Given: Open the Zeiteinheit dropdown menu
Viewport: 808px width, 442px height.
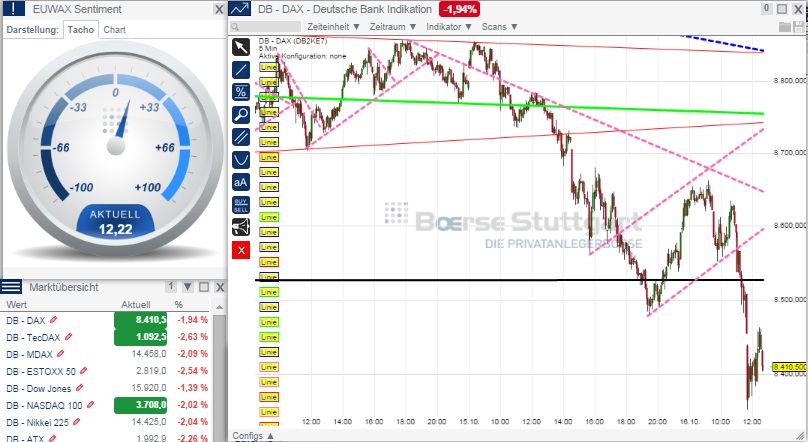Looking at the screenshot, I should pos(333,27).
